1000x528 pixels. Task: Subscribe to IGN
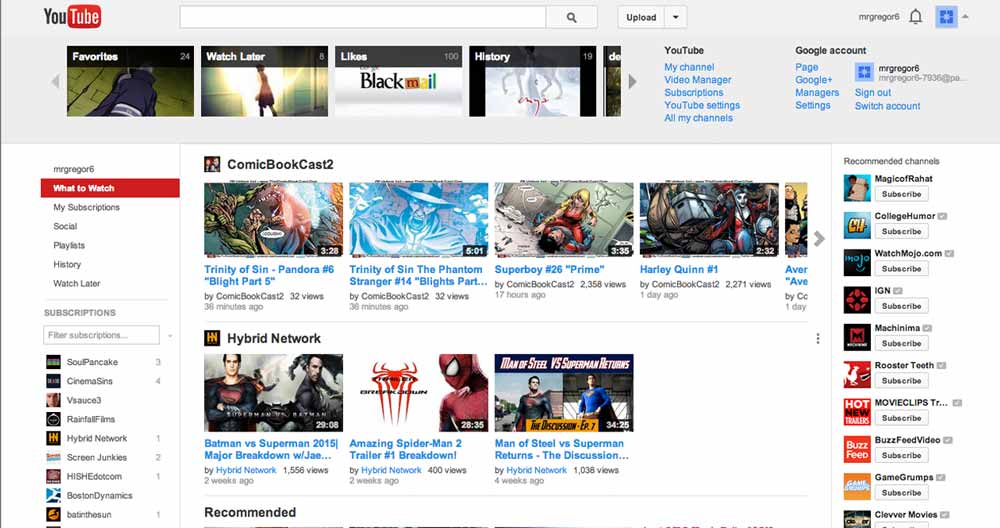click(x=901, y=306)
